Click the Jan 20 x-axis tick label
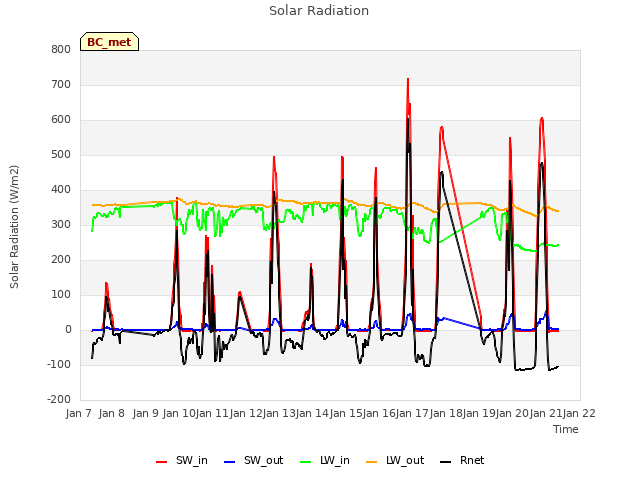640x480 pixels. pyautogui.click(x=512, y=413)
